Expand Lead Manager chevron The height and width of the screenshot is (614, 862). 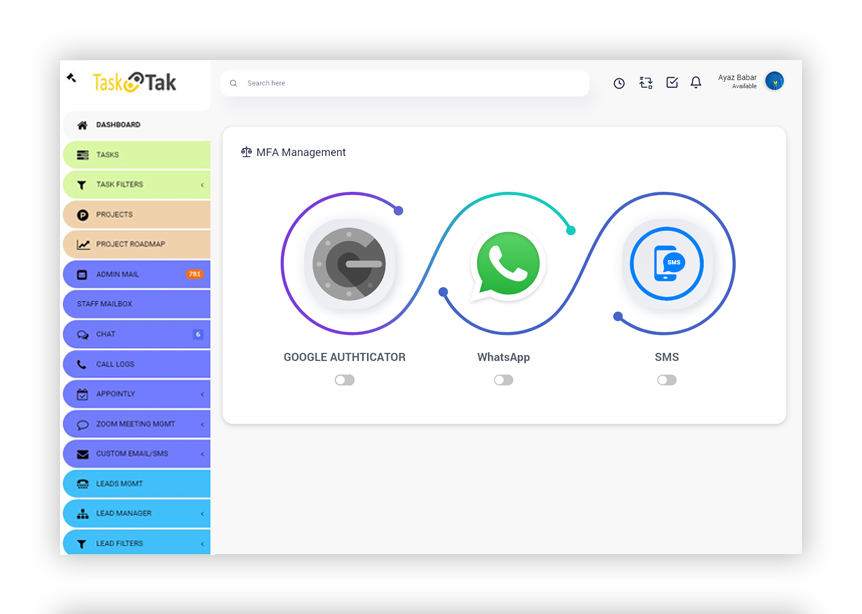tap(202, 514)
